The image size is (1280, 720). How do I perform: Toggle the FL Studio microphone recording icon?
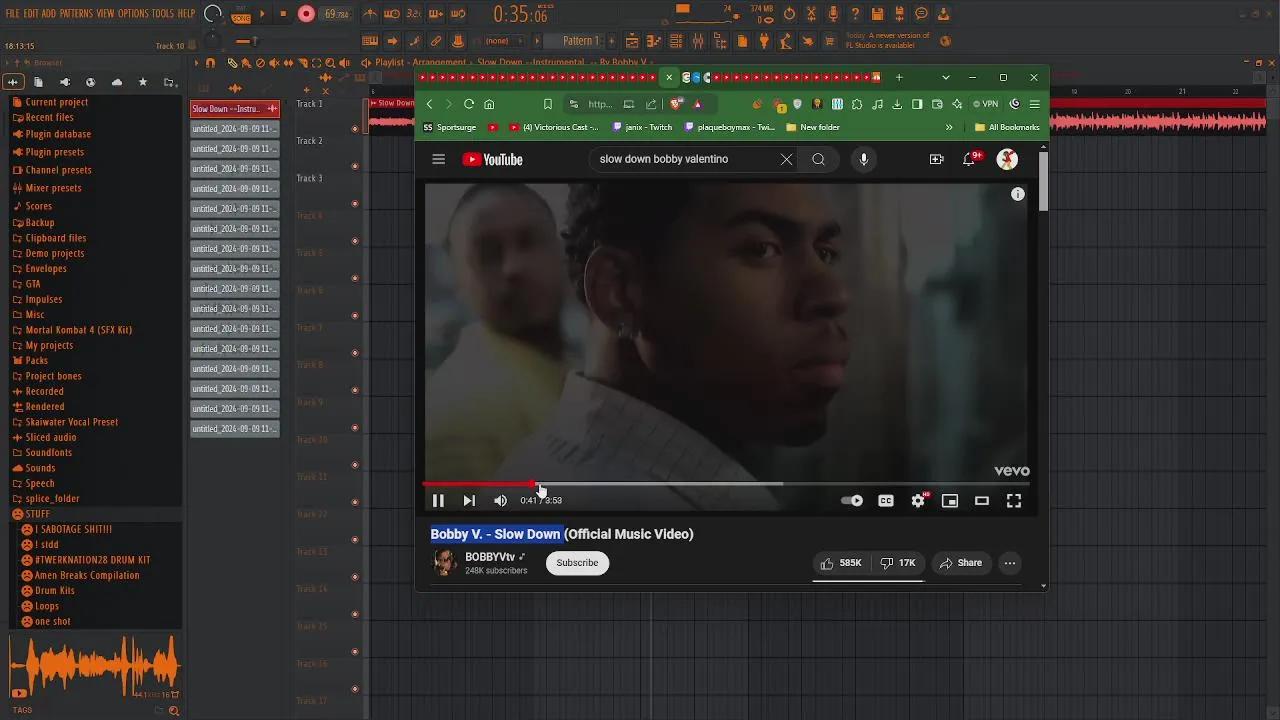[x=833, y=14]
